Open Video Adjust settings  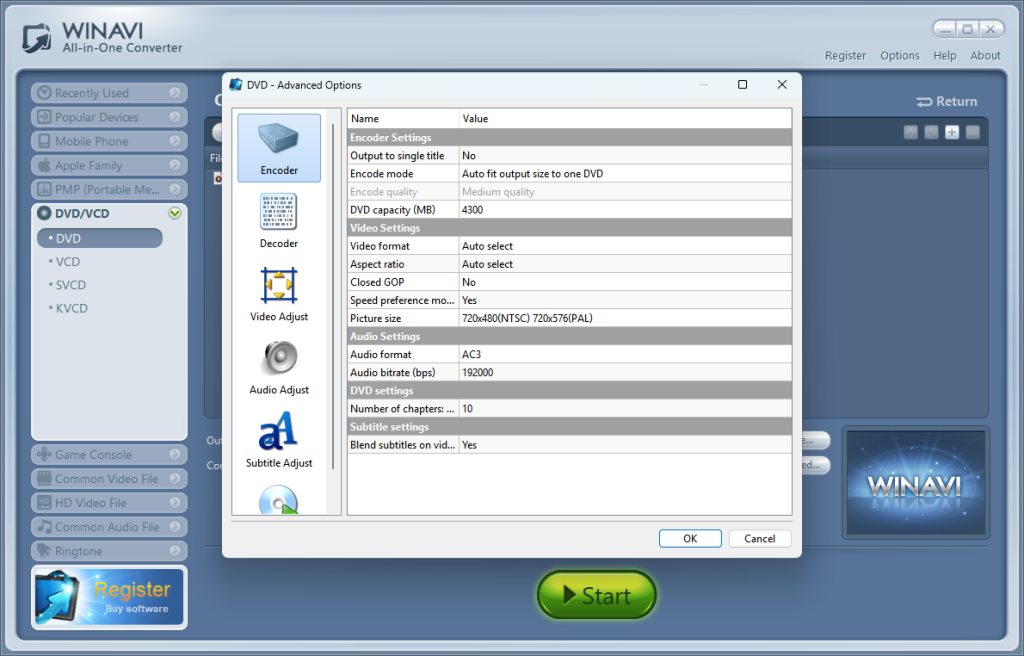click(279, 293)
